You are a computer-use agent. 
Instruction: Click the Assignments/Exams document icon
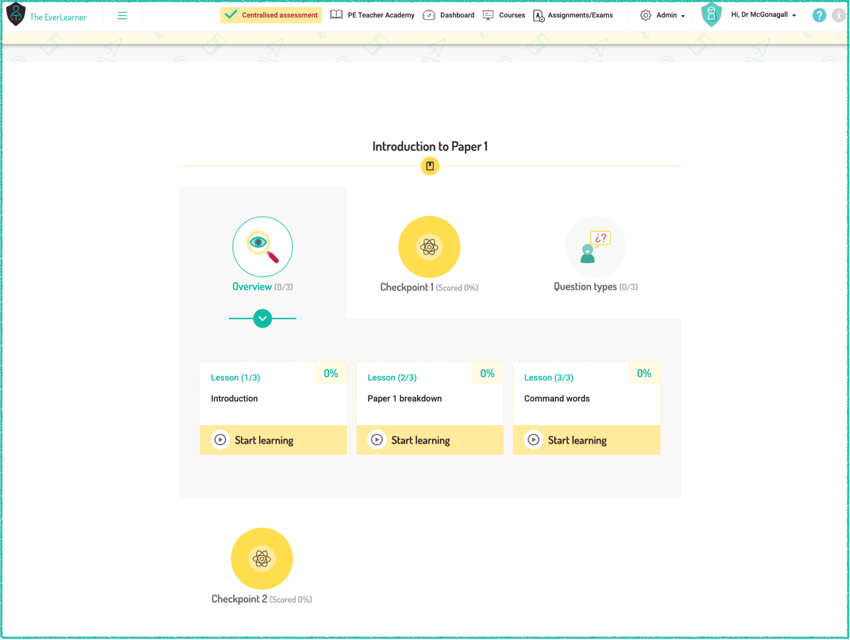(x=538, y=16)
